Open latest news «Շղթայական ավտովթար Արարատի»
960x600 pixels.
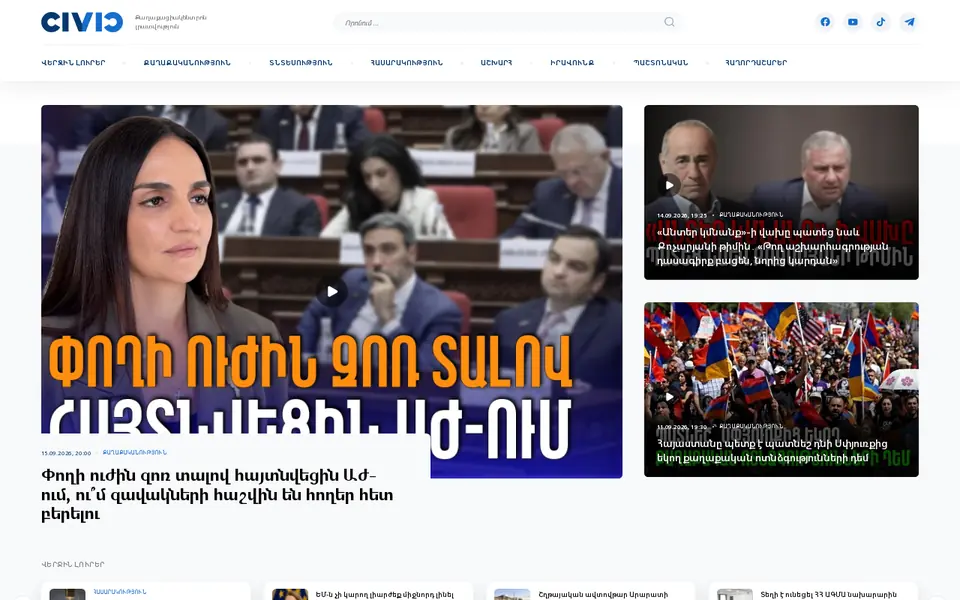(x=603, y=594)
